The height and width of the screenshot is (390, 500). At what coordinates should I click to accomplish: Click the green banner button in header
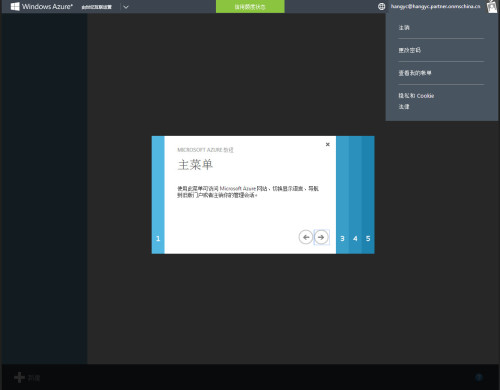250,7
